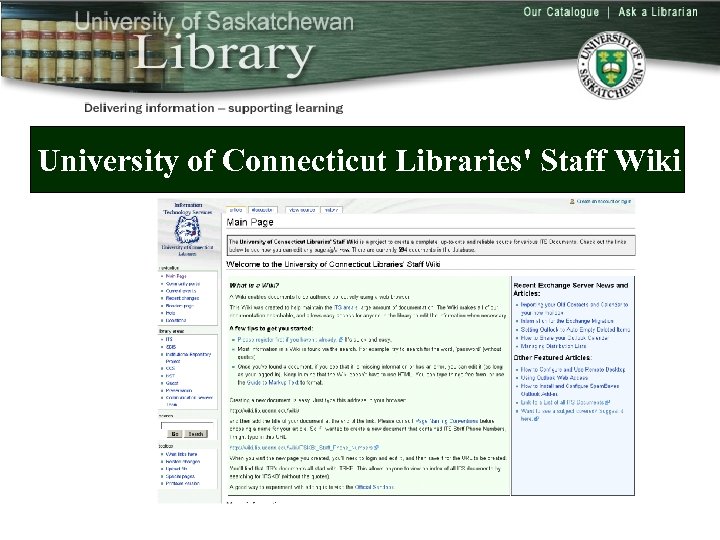720x540 pixels.
Task: Select the article tab
Action: coord(236,210)
